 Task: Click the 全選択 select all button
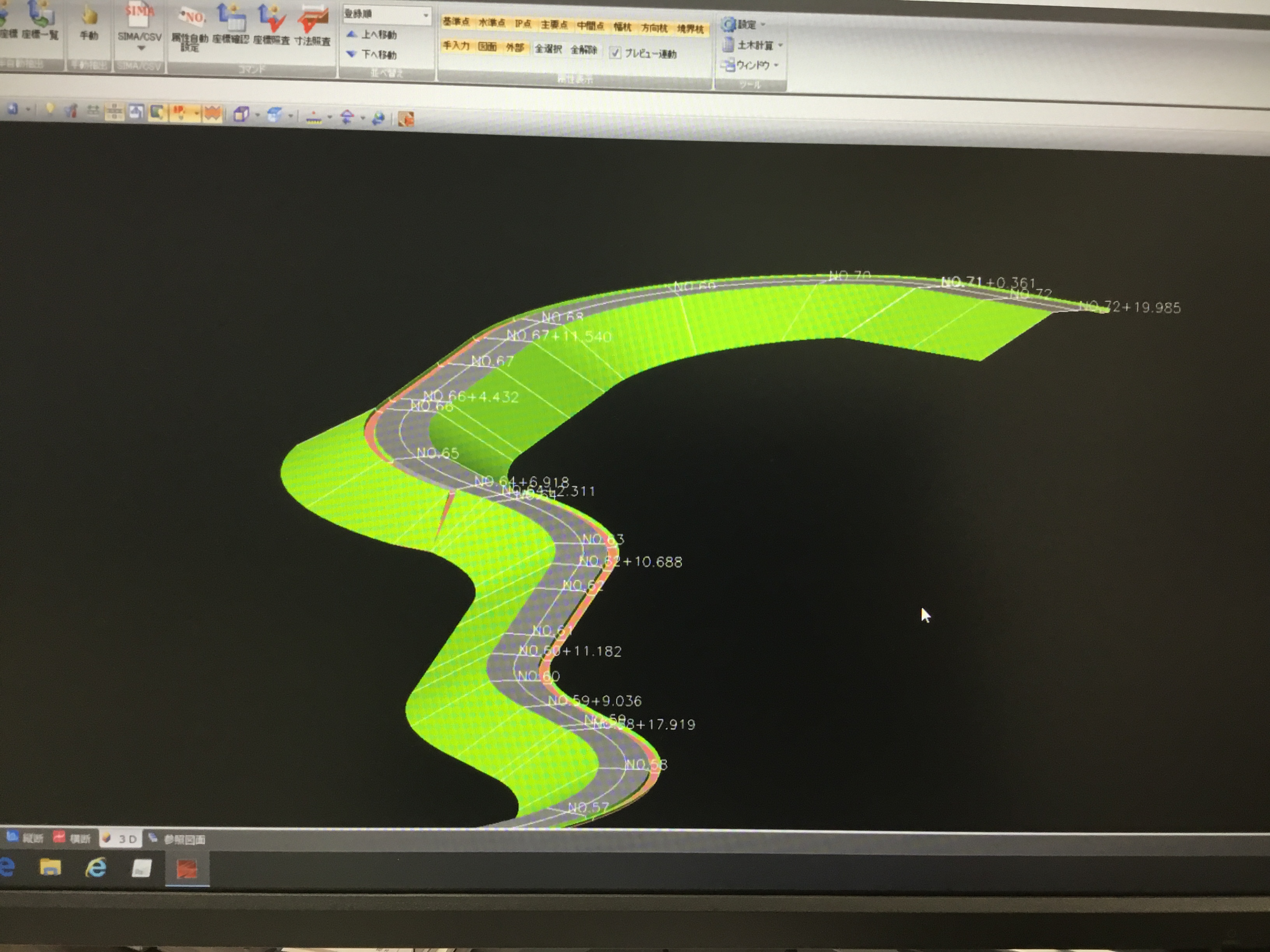point(548,49)
